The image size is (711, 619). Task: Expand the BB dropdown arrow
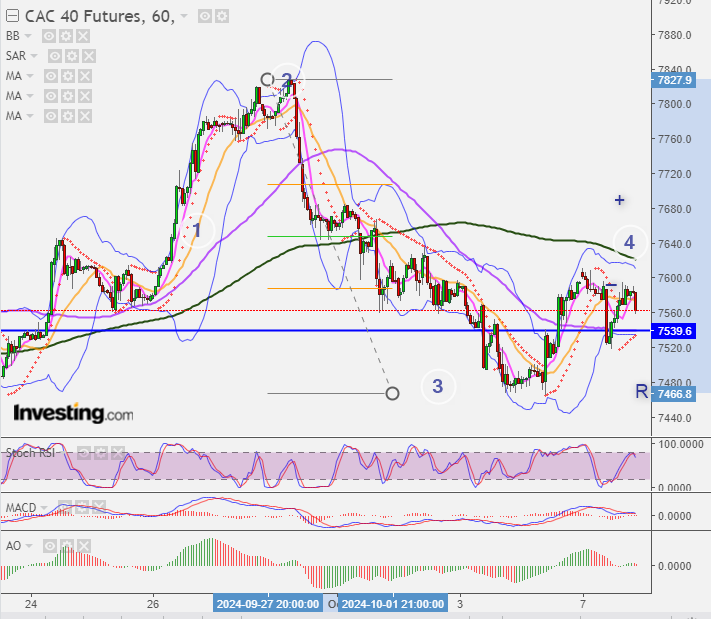pos(28,36)
